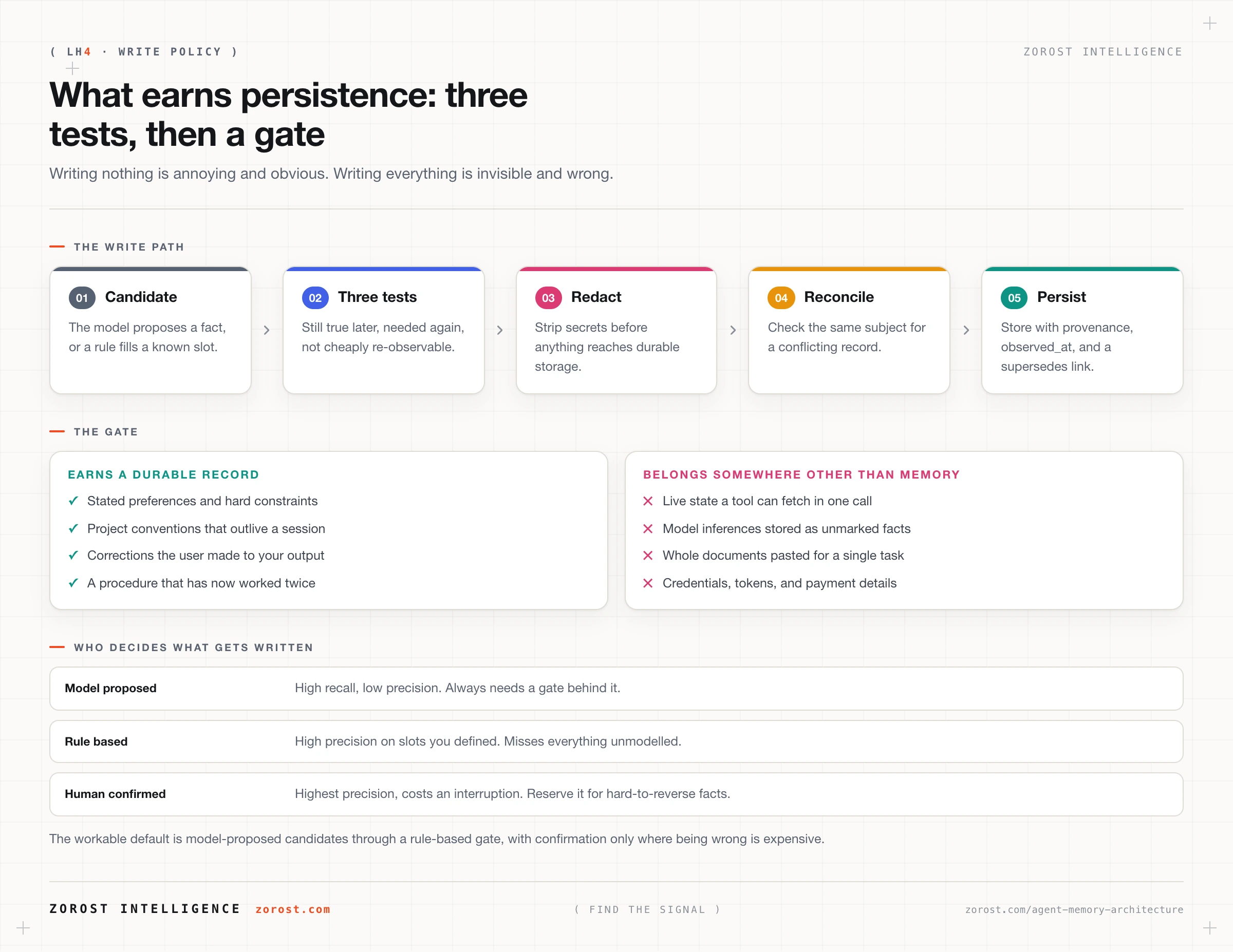
Task: Click the chevron between Reconcile and Persist
Action: pyautogui.click(x=966, y=330)
